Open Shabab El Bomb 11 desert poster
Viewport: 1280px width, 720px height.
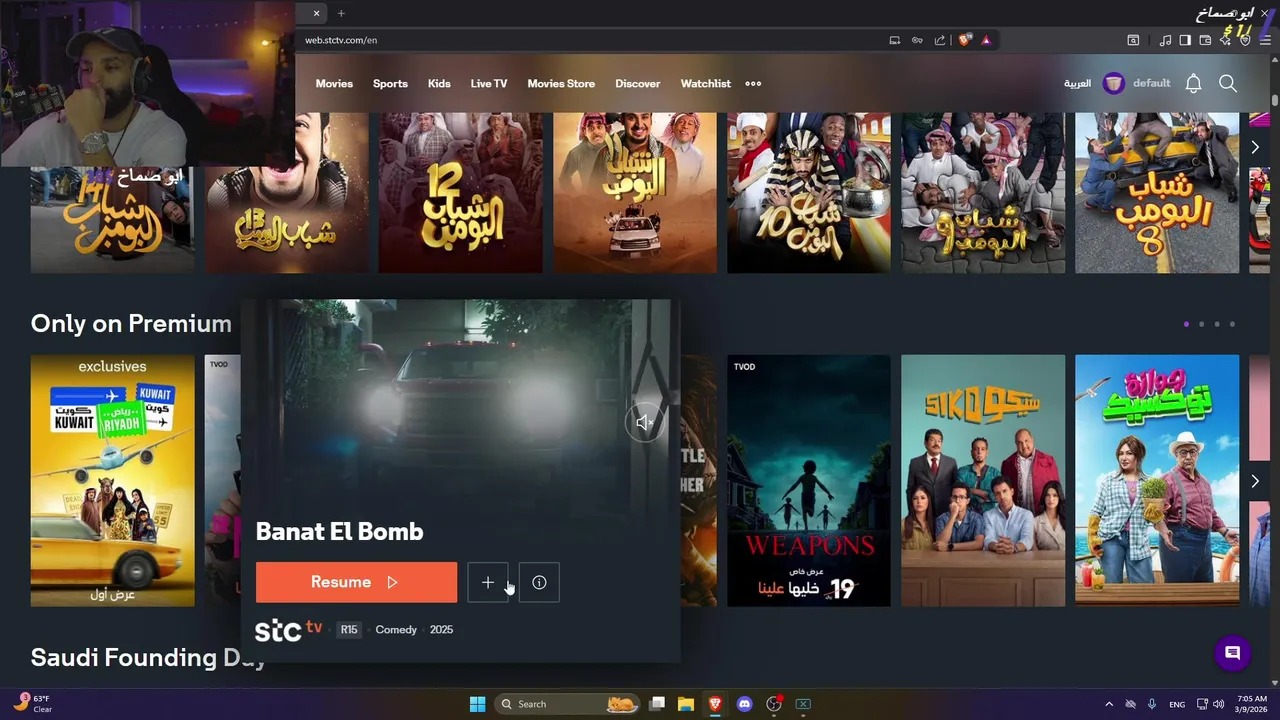pos(635,192)
